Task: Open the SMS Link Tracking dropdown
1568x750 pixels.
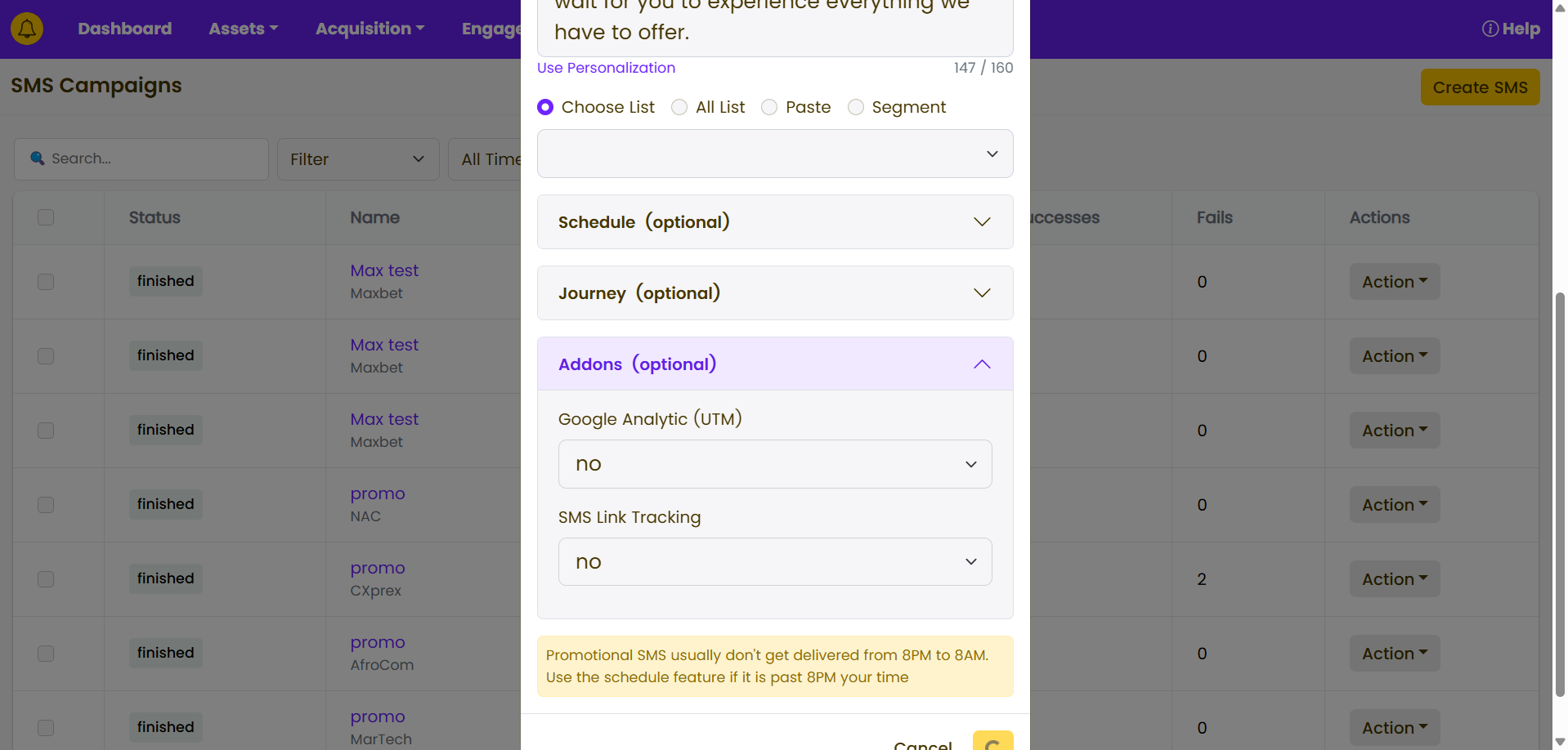Action: 774,562
